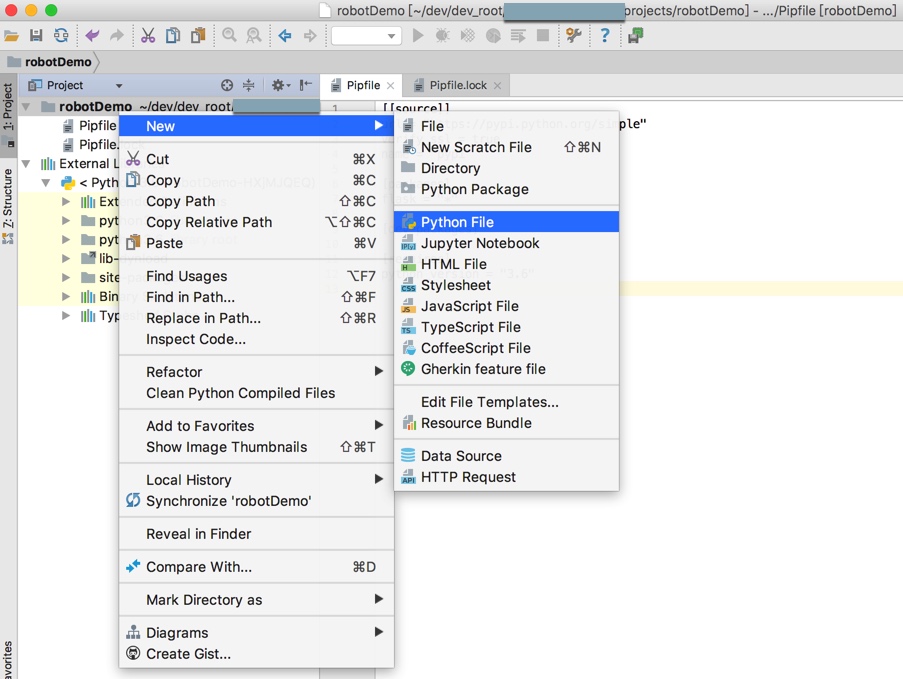Click Compare With... menu entry
The image size is (903, 679).
click(x=256, y=567)
